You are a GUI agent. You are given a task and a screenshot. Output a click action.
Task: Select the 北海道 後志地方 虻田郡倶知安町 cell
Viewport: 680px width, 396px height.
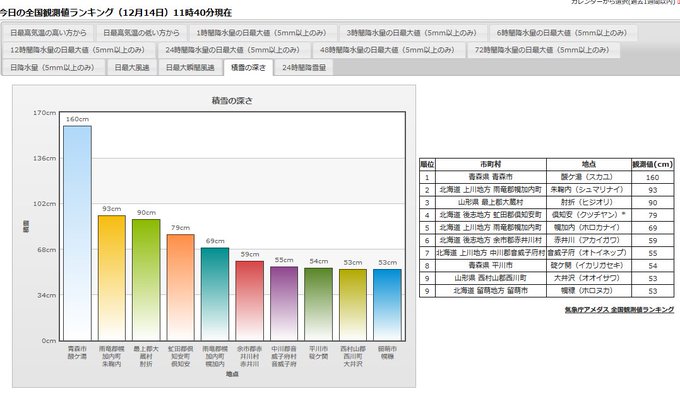(x=490, y=215)
